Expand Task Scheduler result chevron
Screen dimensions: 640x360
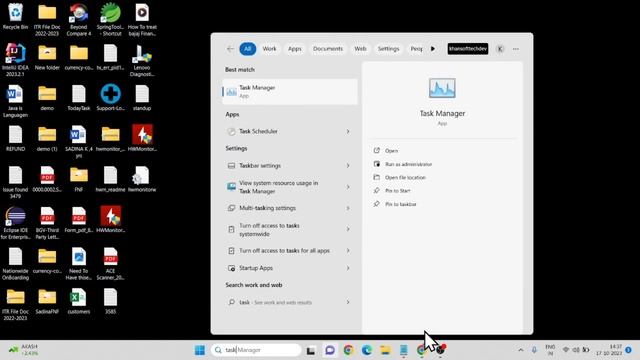(x=348, y=131)
